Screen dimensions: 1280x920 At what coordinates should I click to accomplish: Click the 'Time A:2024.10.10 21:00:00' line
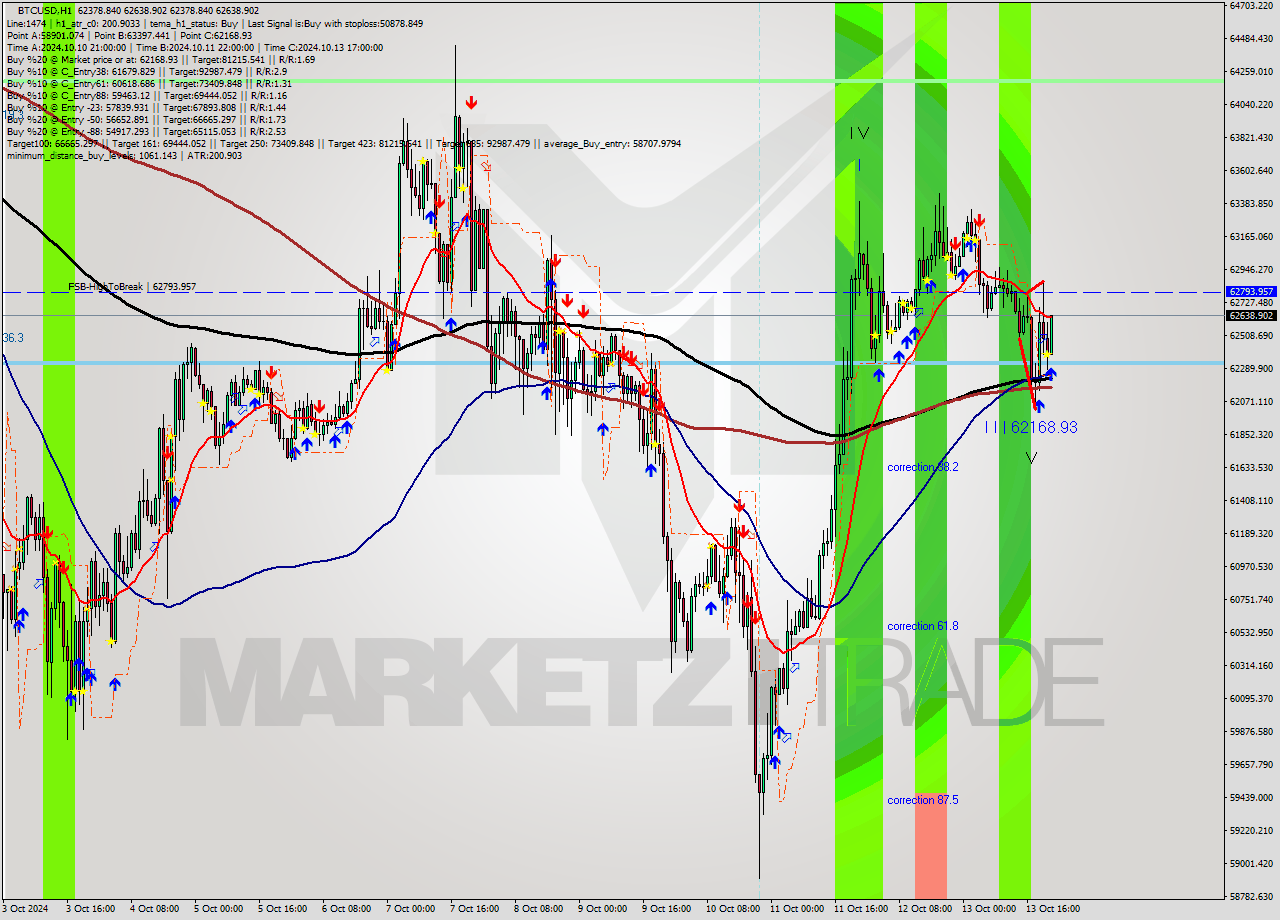[x=195, y=47]
